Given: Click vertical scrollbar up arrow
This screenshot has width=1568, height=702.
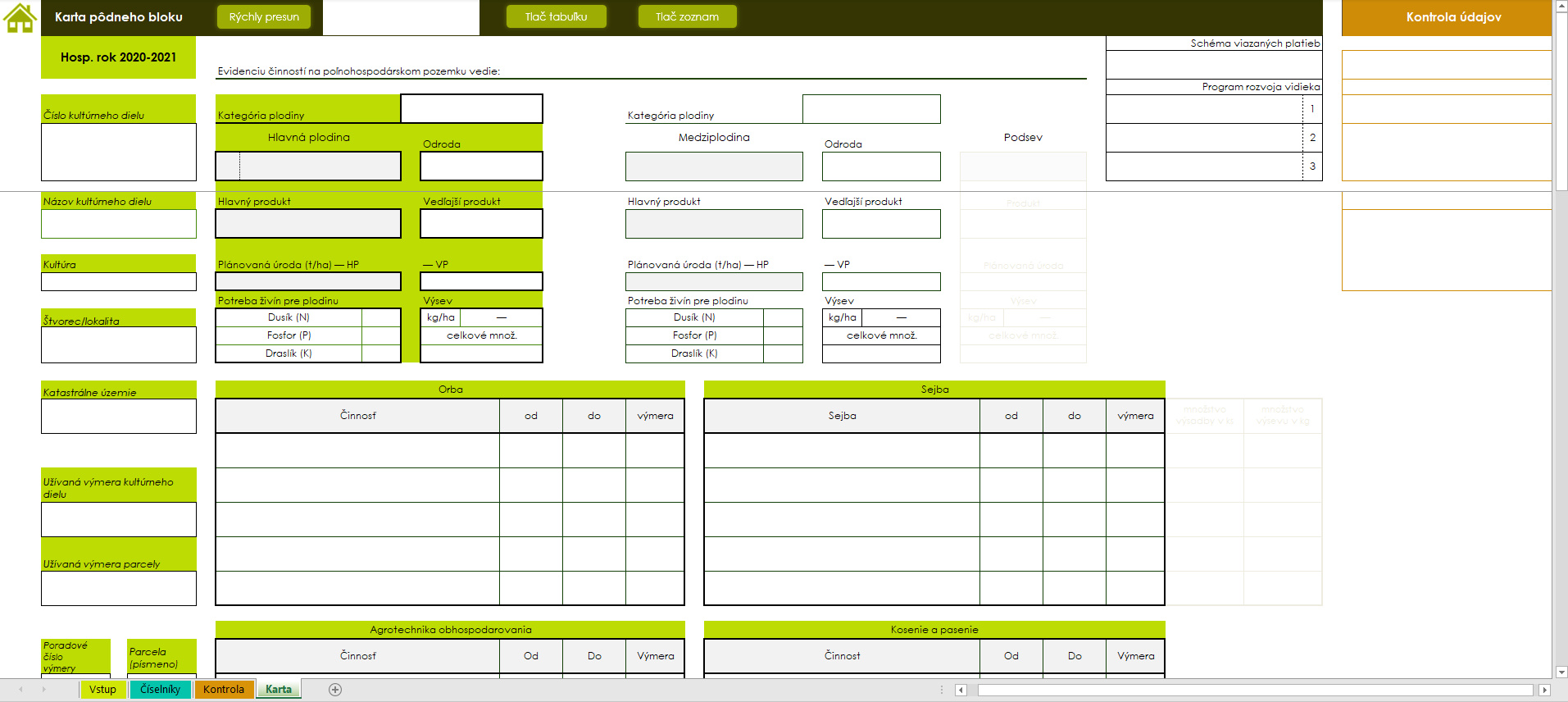Looking at the screenshot, I should pos(1561,6).
